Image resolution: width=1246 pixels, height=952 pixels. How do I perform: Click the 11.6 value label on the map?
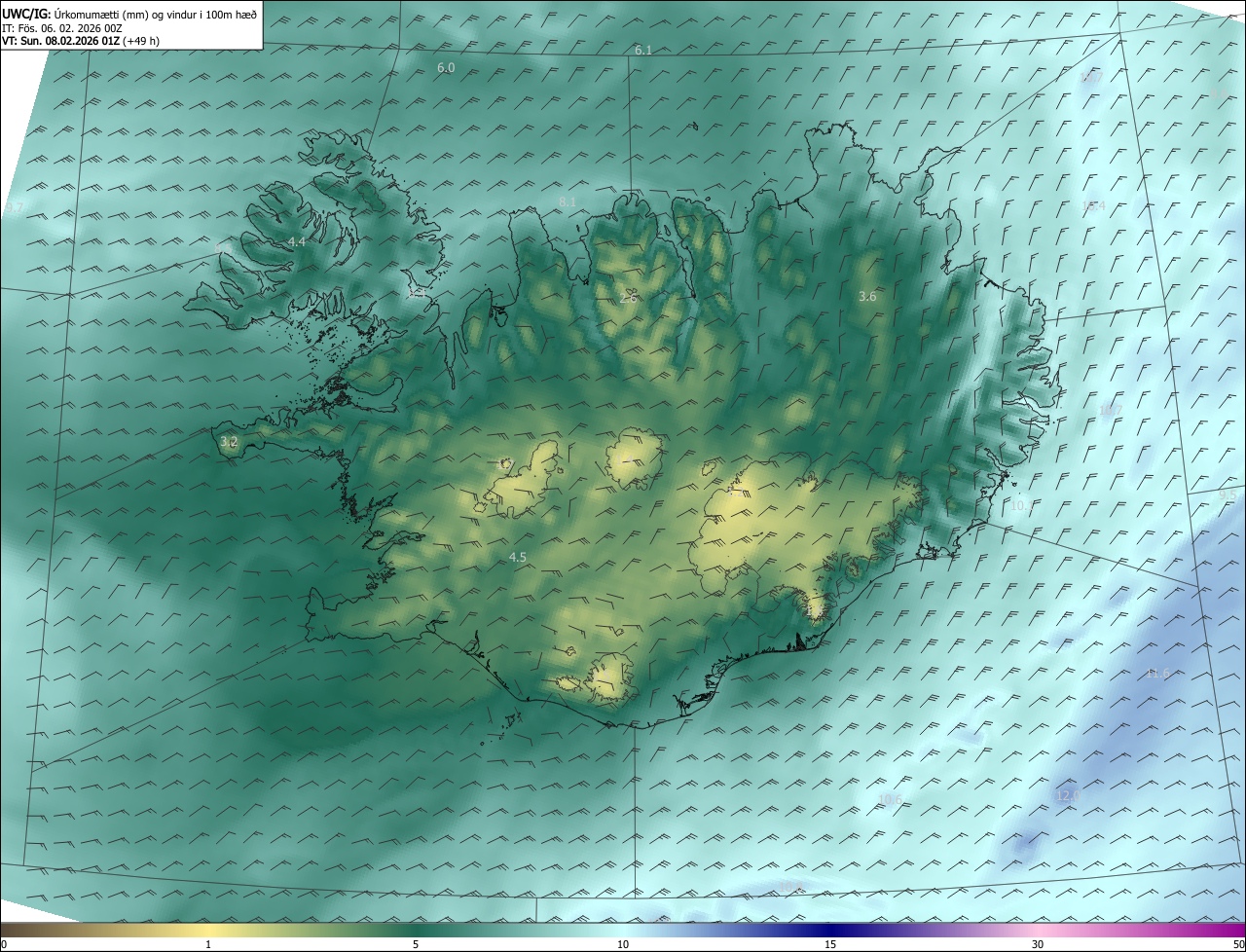click(x=1158, y=673)
